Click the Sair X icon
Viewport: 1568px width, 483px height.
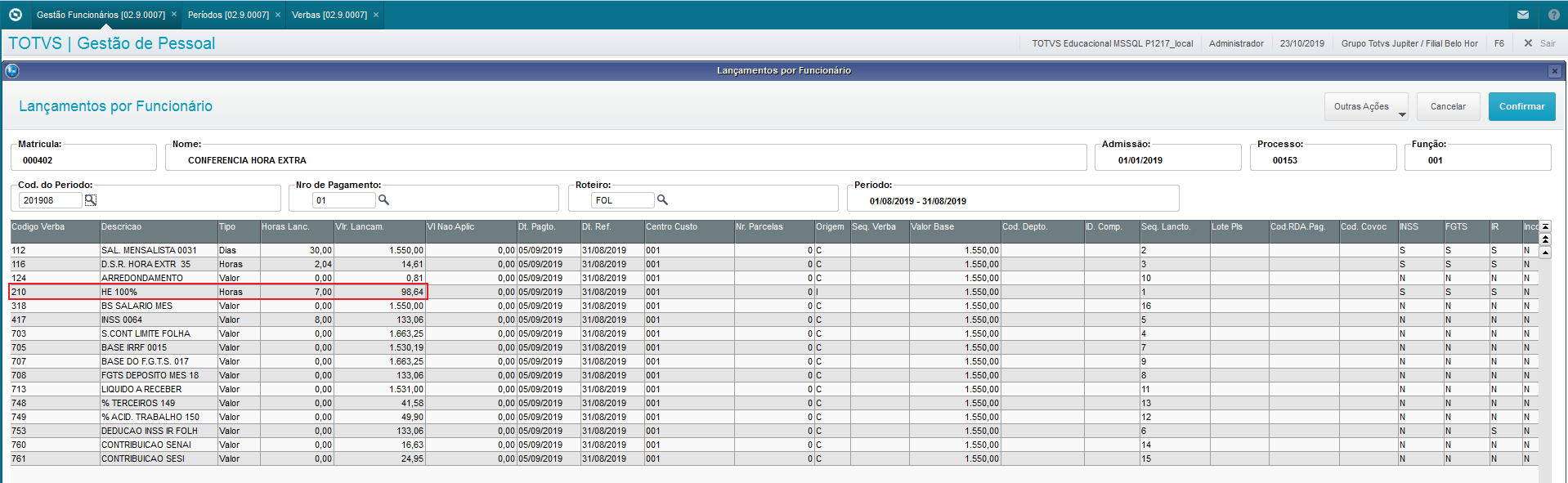point(1528,43)
